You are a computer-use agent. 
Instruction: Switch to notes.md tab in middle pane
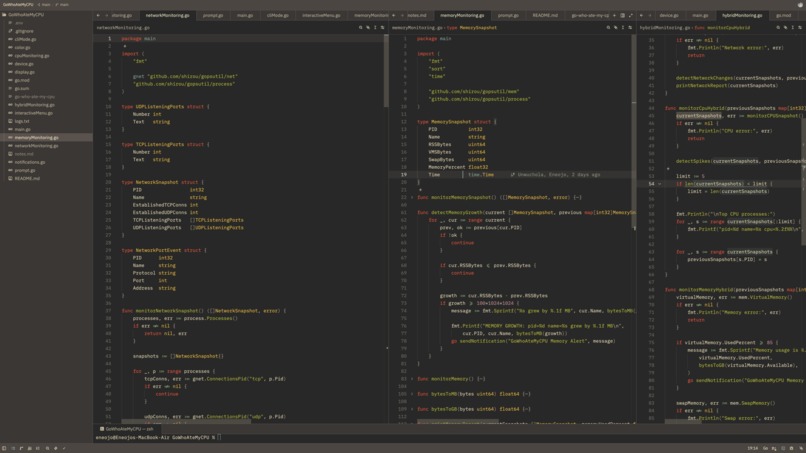(416, 15)
